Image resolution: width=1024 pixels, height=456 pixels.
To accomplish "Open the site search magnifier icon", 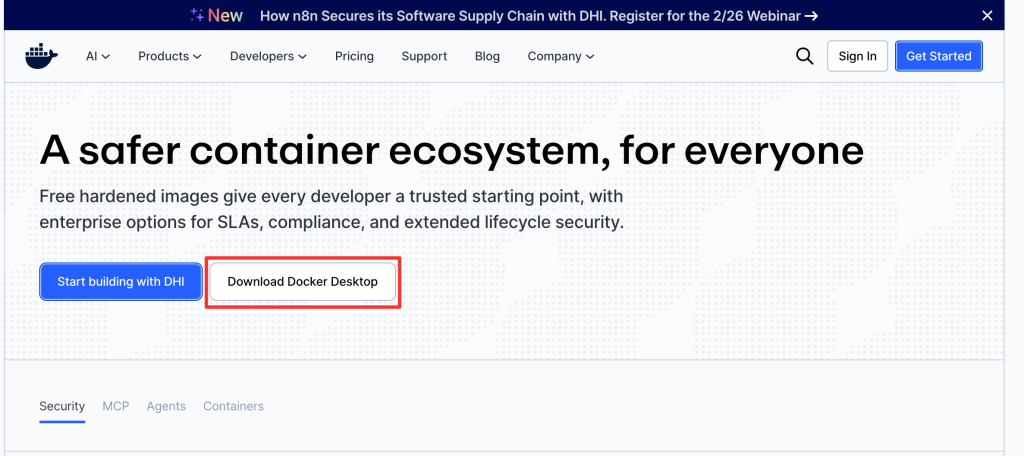I will pos(805,56).
